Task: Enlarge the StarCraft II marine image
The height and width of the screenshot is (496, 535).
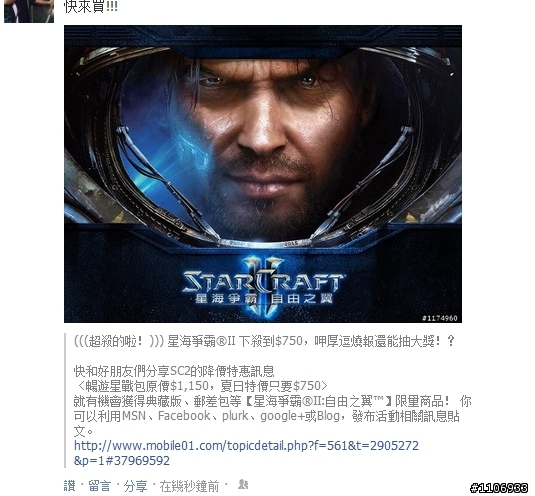Action: [x=263, y=174]
